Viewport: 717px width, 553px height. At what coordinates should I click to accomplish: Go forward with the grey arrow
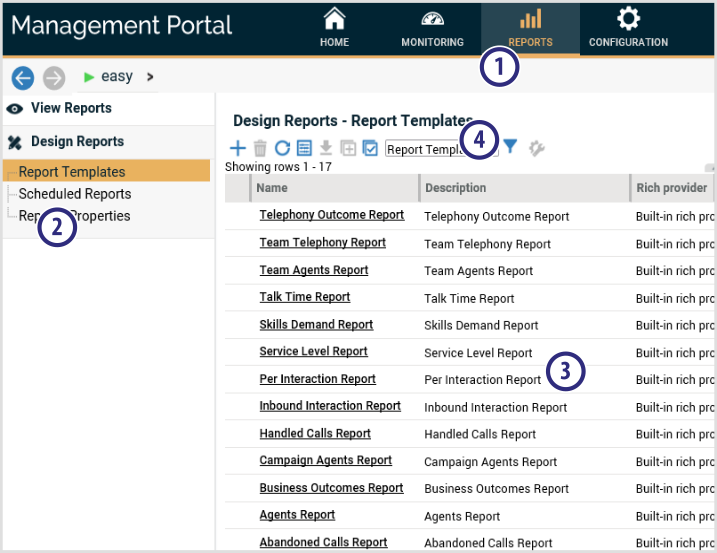(x=54, y=78)
